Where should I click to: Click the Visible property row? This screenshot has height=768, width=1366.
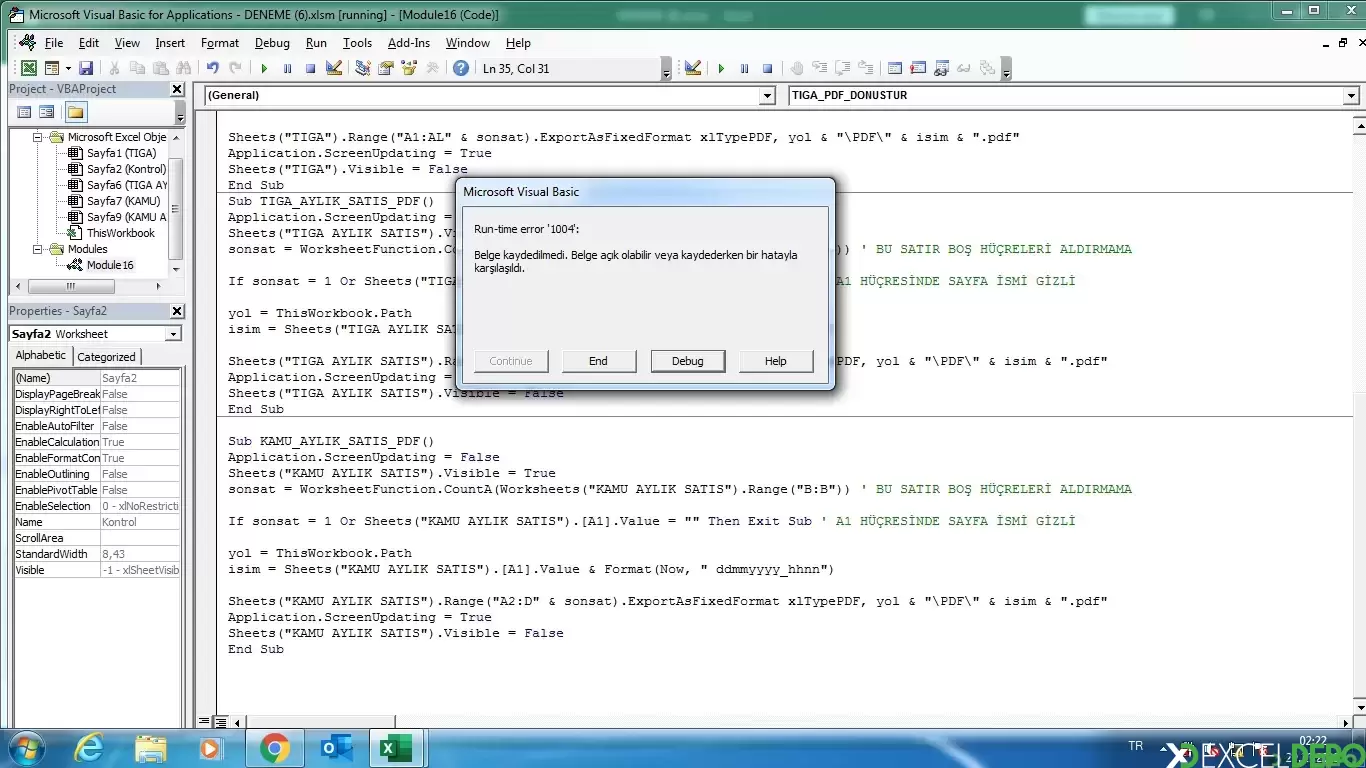97,570
